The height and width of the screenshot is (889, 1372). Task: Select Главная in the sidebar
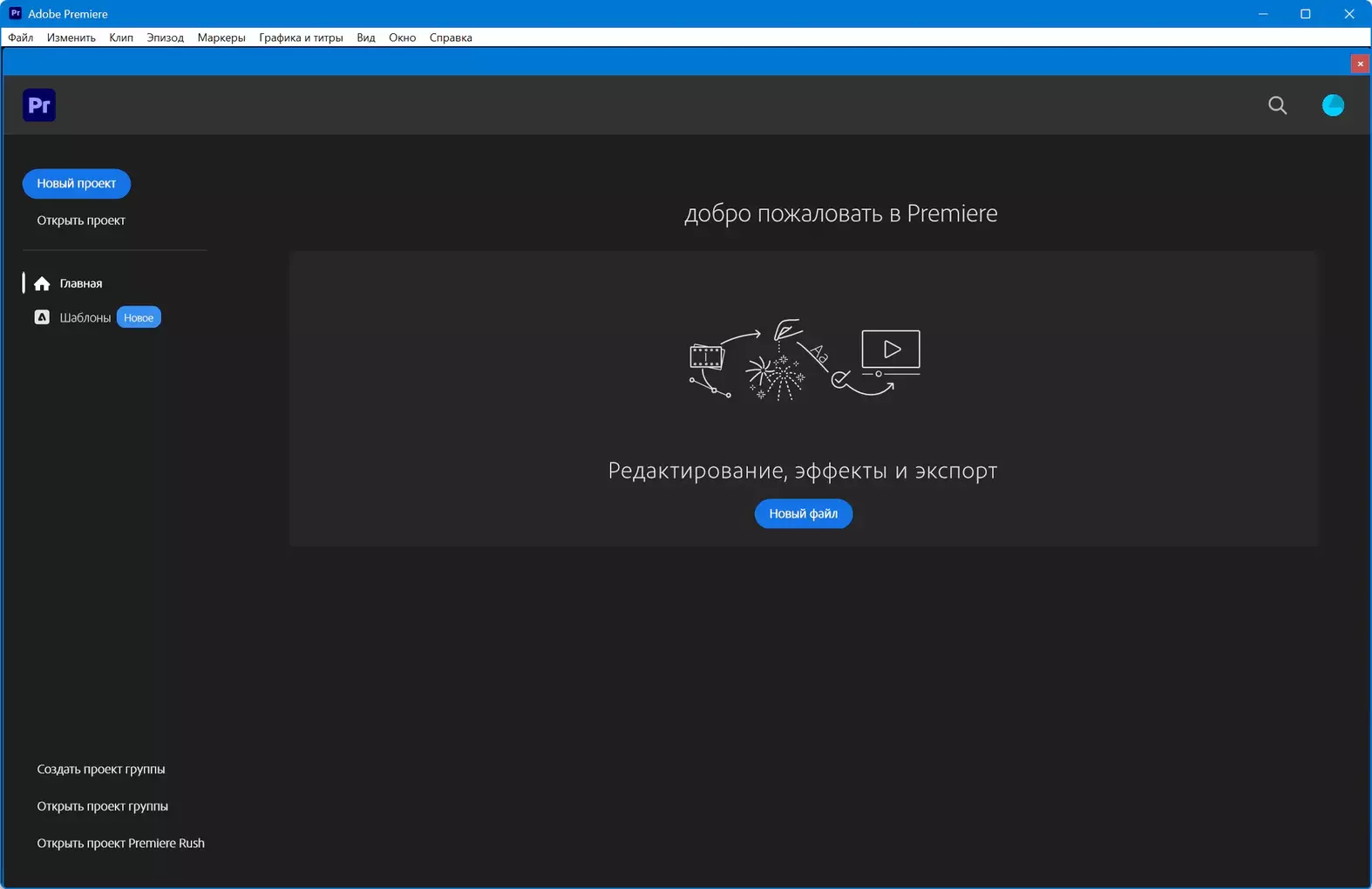[81, 283]
